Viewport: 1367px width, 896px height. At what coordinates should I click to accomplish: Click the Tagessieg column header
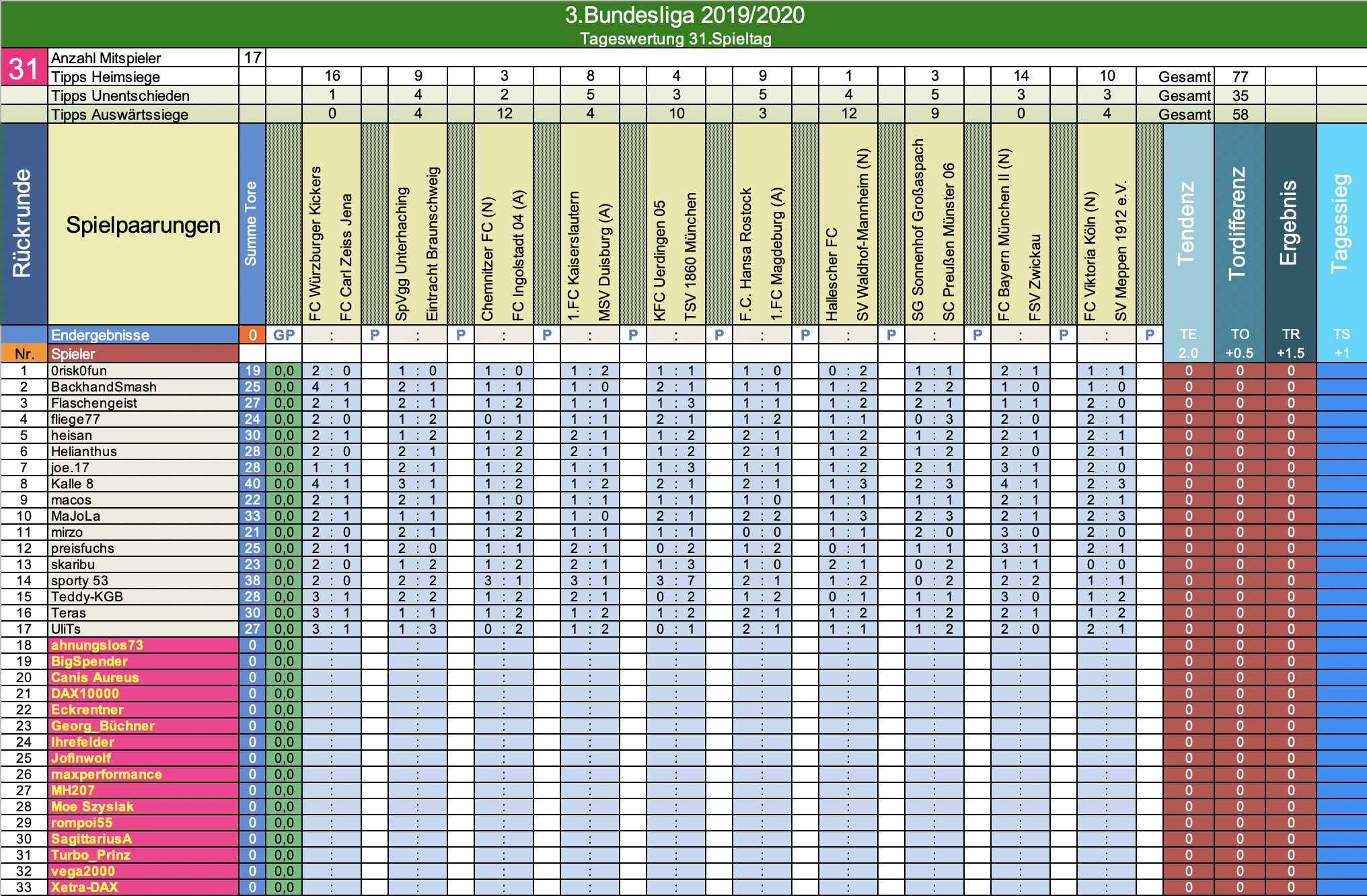tap(1341, 224)
